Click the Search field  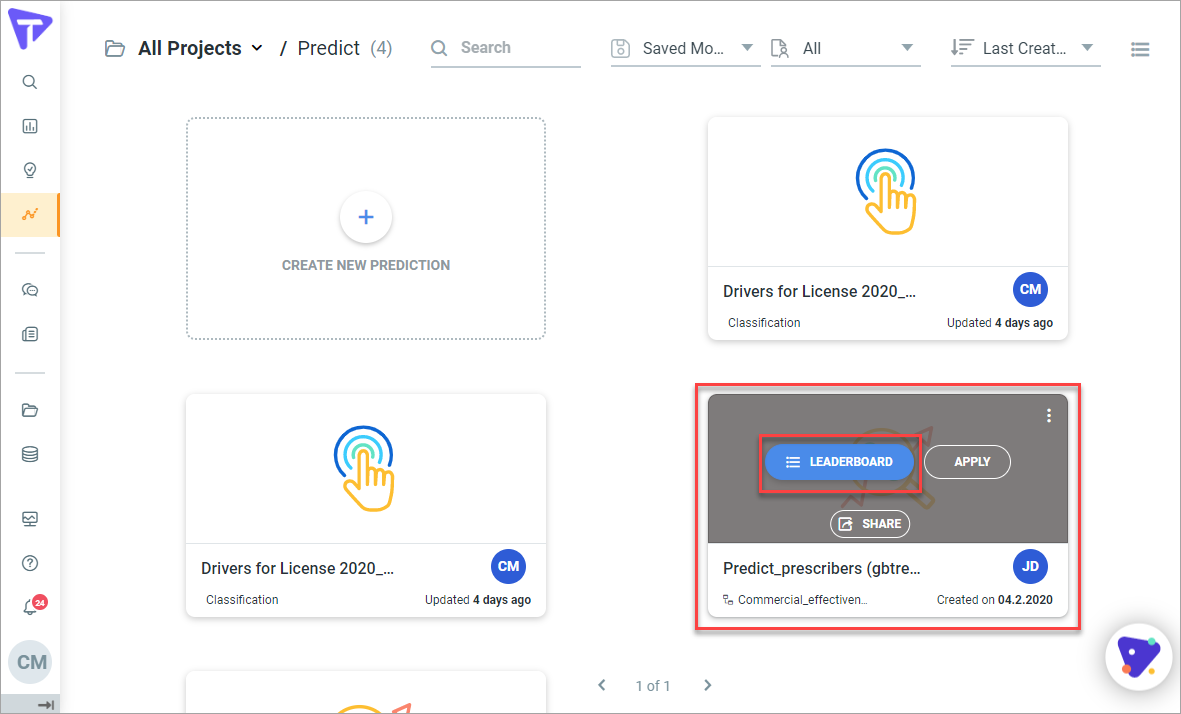click(x=505, y=48)
